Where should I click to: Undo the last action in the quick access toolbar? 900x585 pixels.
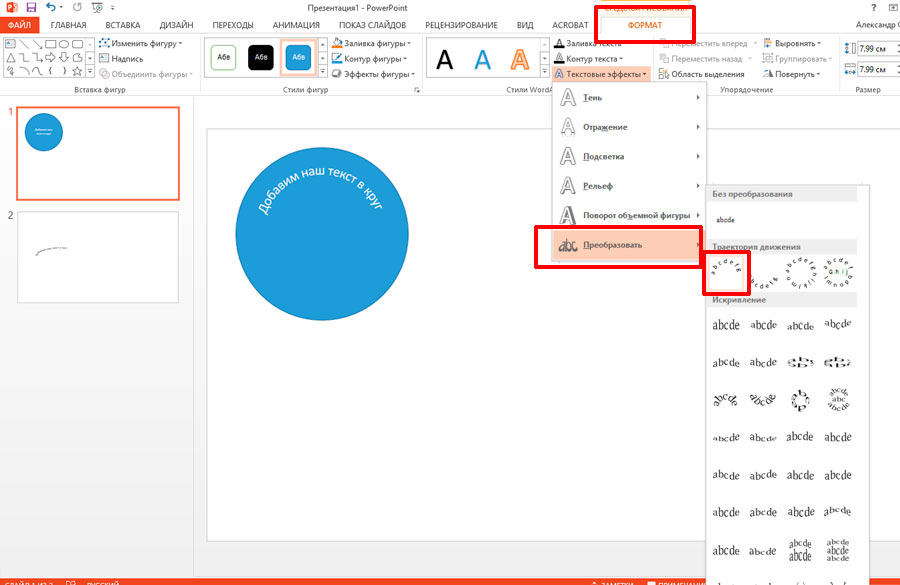(51, 7)
